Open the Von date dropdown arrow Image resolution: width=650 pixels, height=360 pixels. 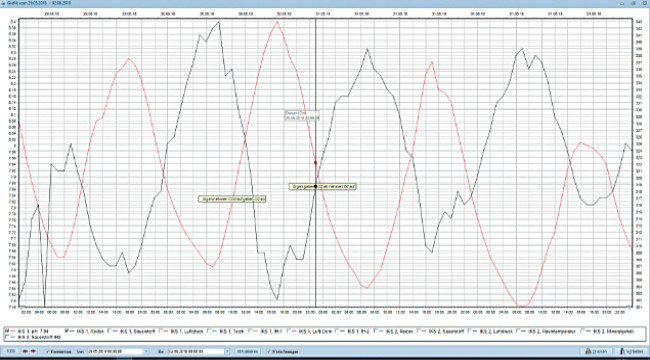click(x=146, y=351)
